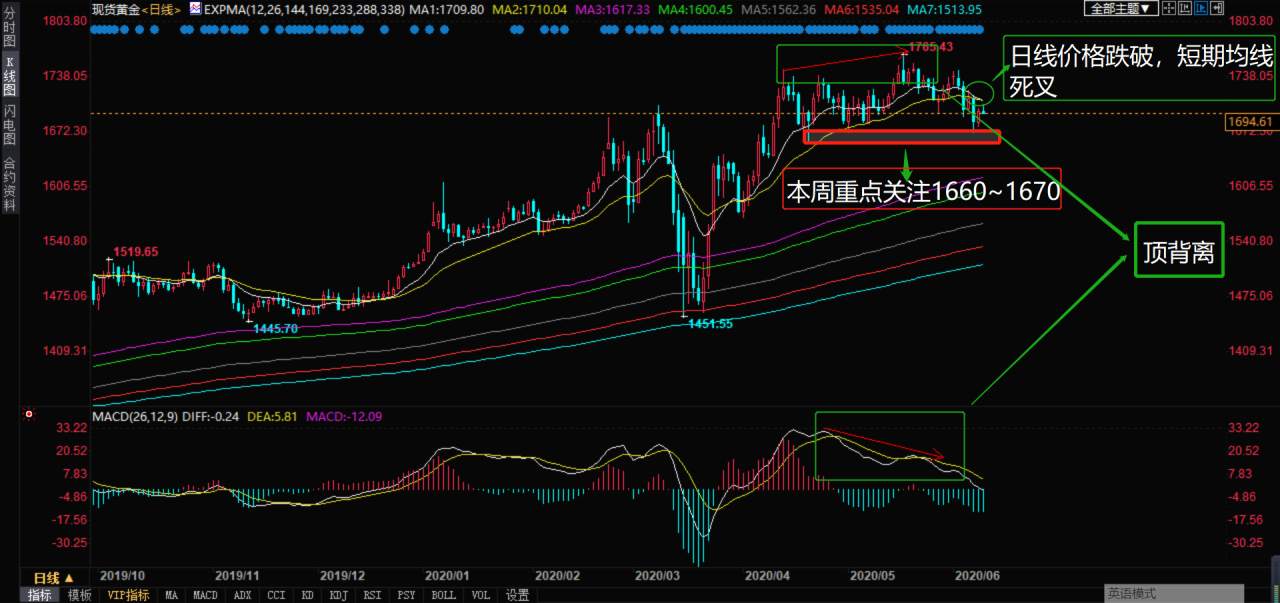Click the 2019/11 date axis label
Screen dimensions: 1280x603
tap(238, 576)
